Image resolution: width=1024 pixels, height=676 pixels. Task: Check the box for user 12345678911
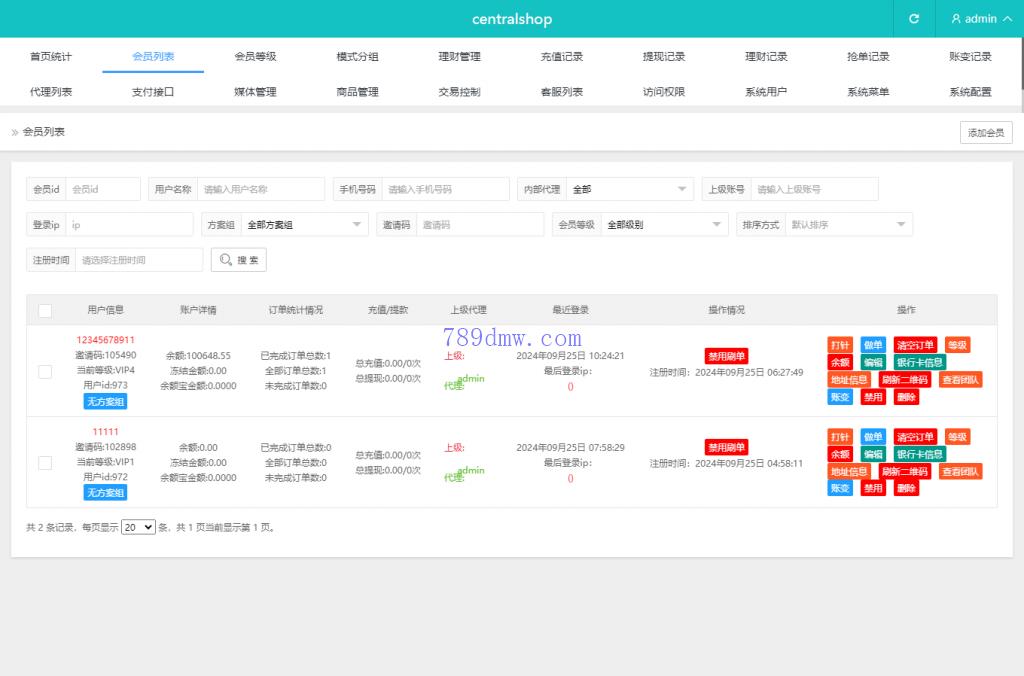point(45,371)
